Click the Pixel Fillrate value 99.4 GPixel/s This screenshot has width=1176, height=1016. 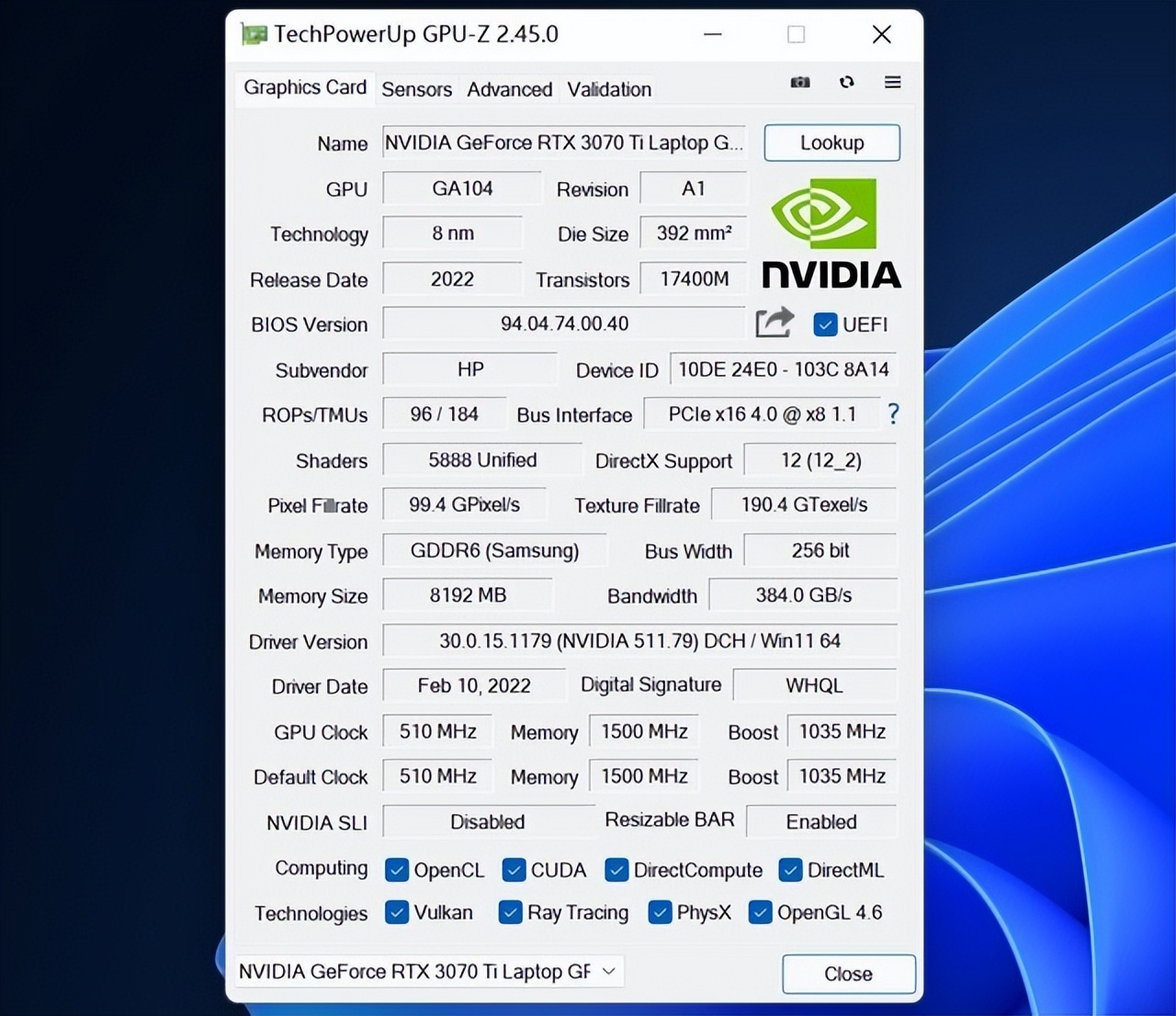pyautogui.click(x=465, y=504)
